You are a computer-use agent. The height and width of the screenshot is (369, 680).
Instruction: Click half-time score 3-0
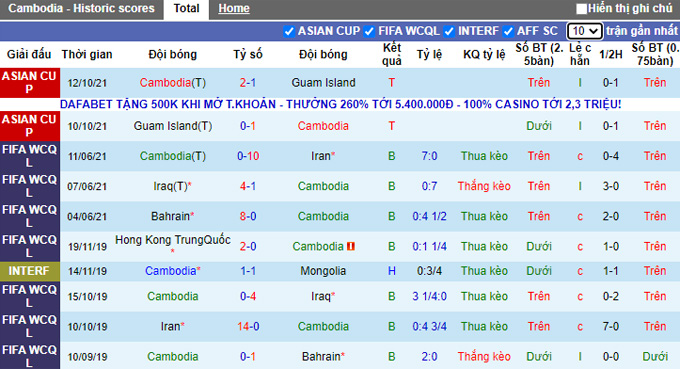[x=611, y=186]
